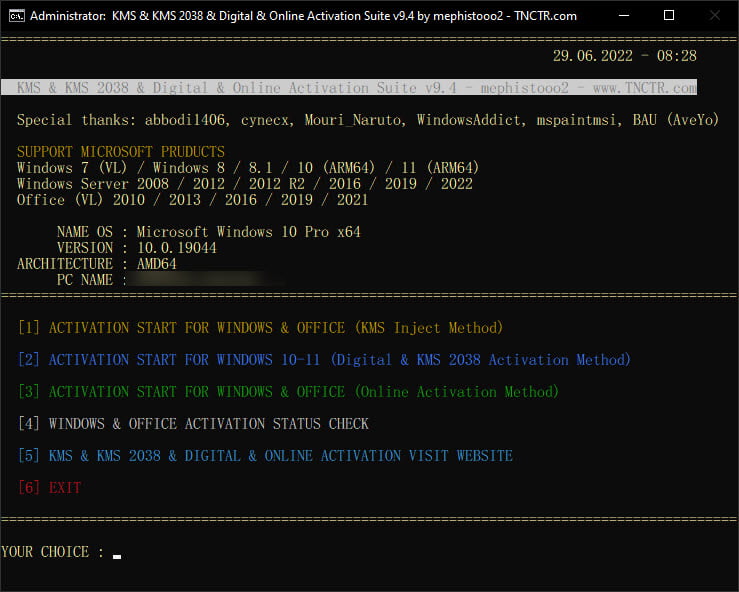Select option [4] activation status check

[x=193, y=424]
